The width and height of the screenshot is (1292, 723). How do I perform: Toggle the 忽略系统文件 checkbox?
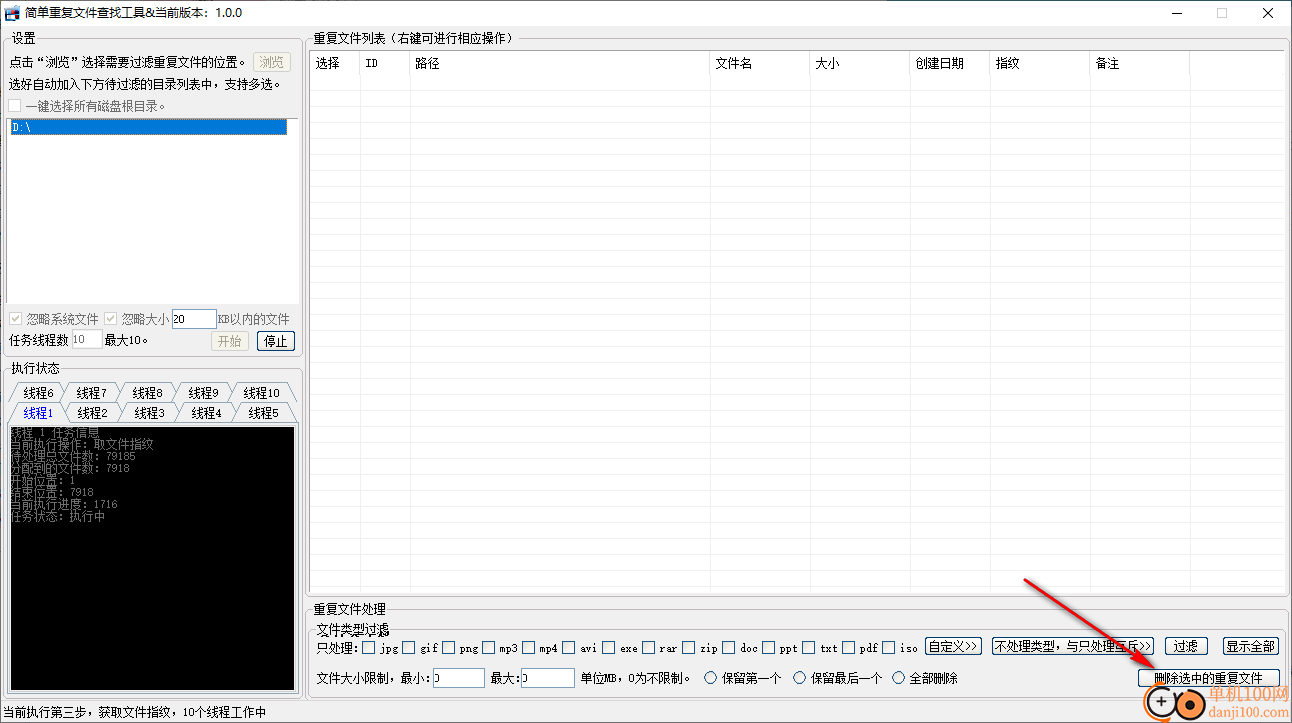pyautogui.click(x=15, y=319)
